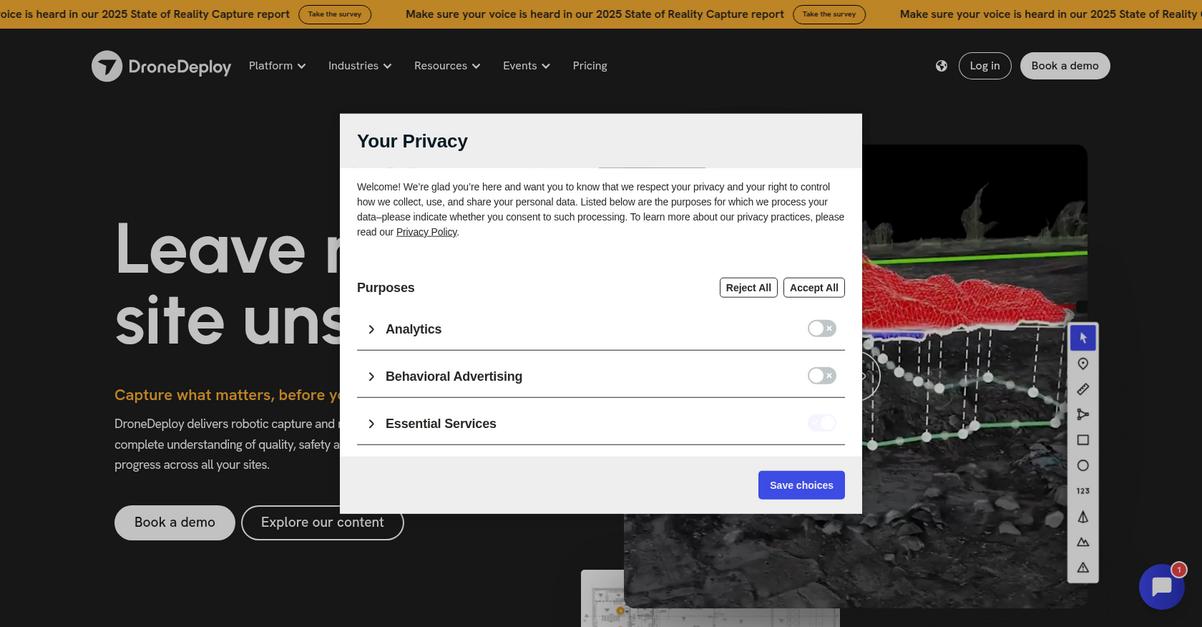The width and height of the screenshot is (1202, 627).
Task: Click Explore our content button
Action: [322, 523]
